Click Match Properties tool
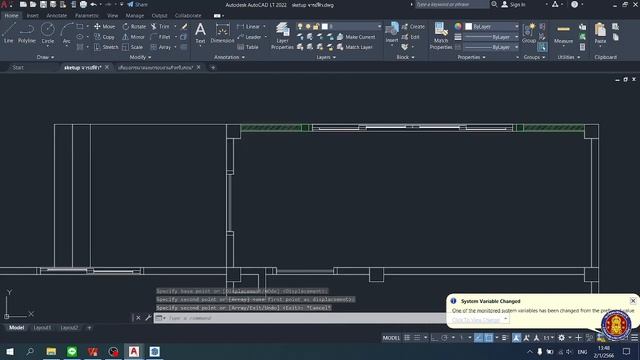 pyautogui.click(x=441, y=36)
